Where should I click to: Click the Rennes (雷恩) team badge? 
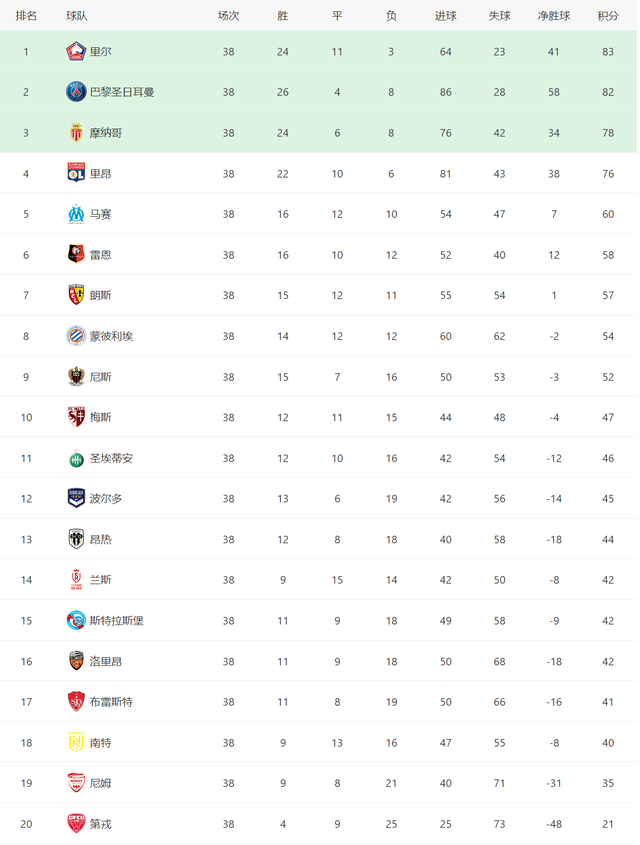[x=76, y=254]
